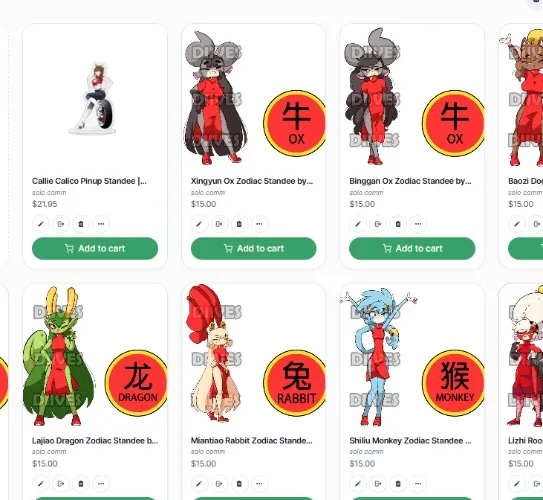This screenshot has width=543, height=500.
Task: Click the pencil icon for Xingyun Ox Standee
Action: pyautogui.click(x=199, y=224)
